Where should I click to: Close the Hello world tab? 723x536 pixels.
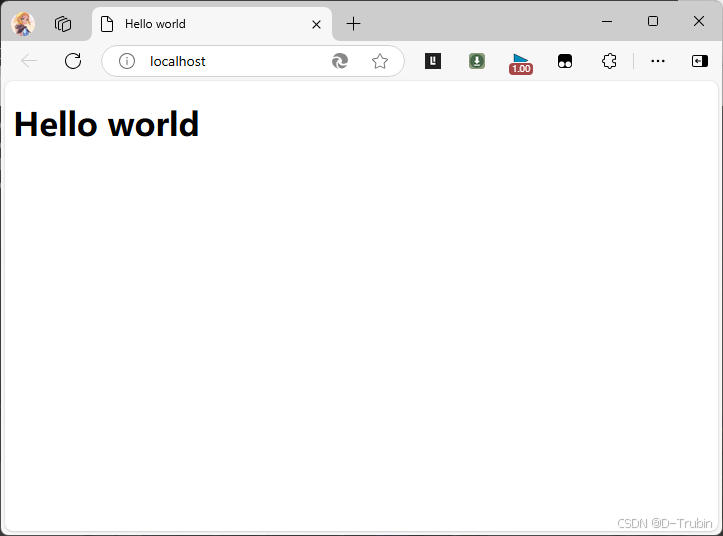(316, 24)
